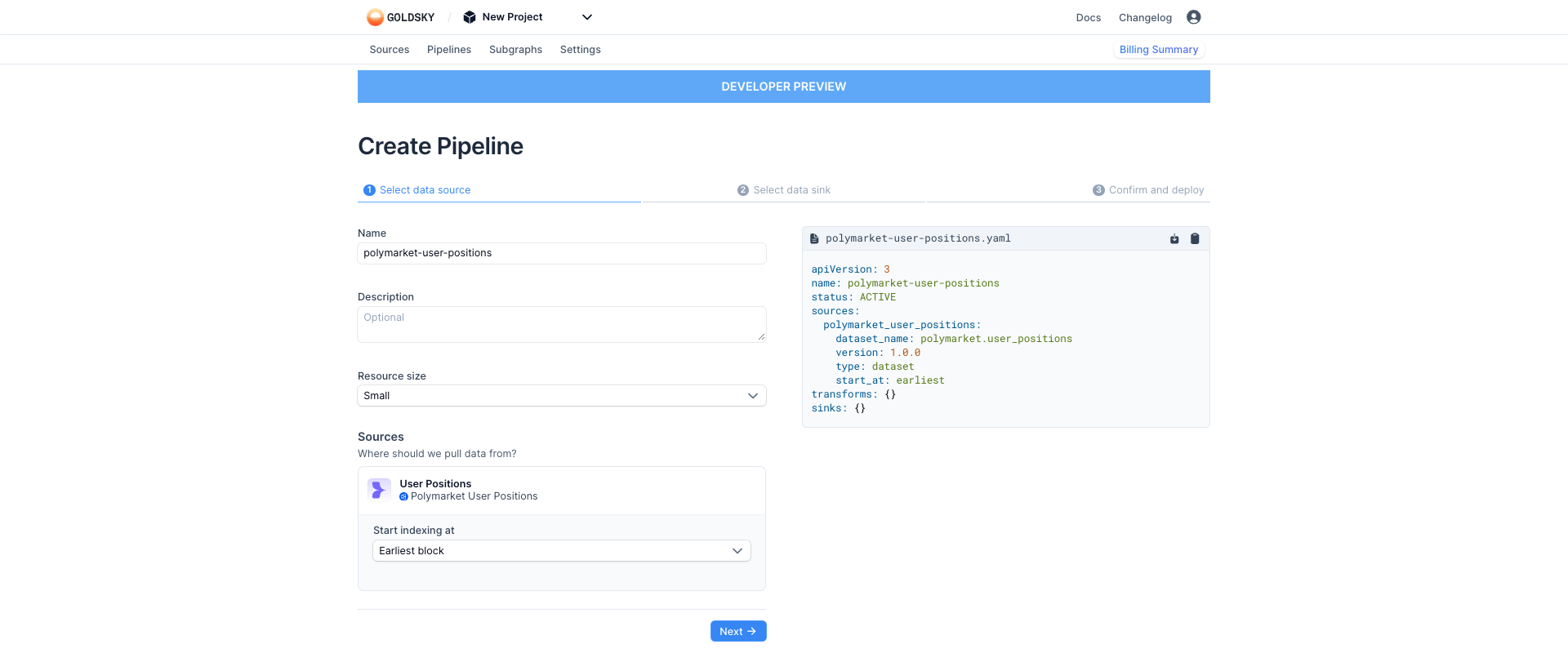Click the 'start_at: earliest' YAML line
1568x671 pixels.
point(890,380)
